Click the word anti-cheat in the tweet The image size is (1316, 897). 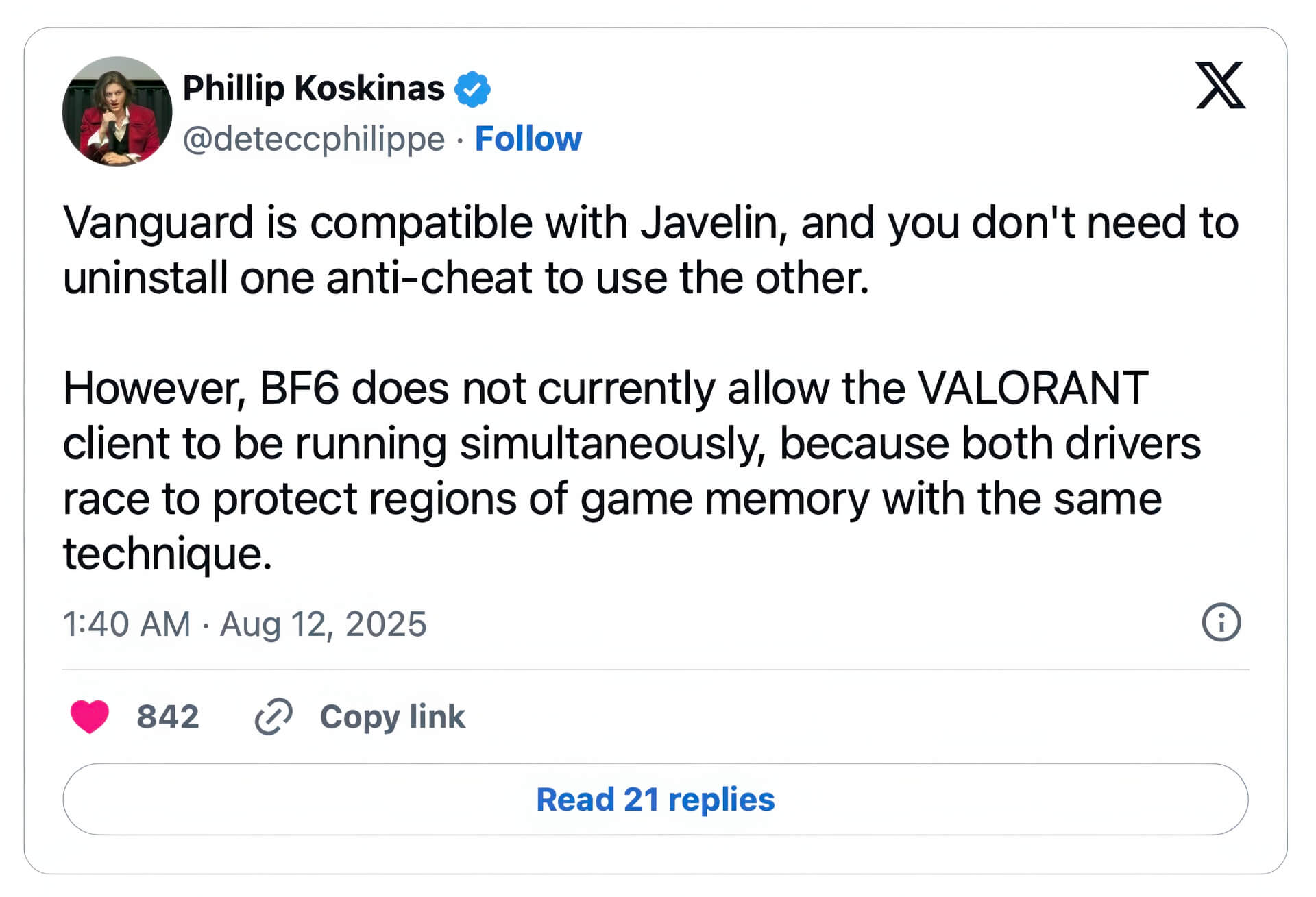pyautogui.click(x=429, y=278)
